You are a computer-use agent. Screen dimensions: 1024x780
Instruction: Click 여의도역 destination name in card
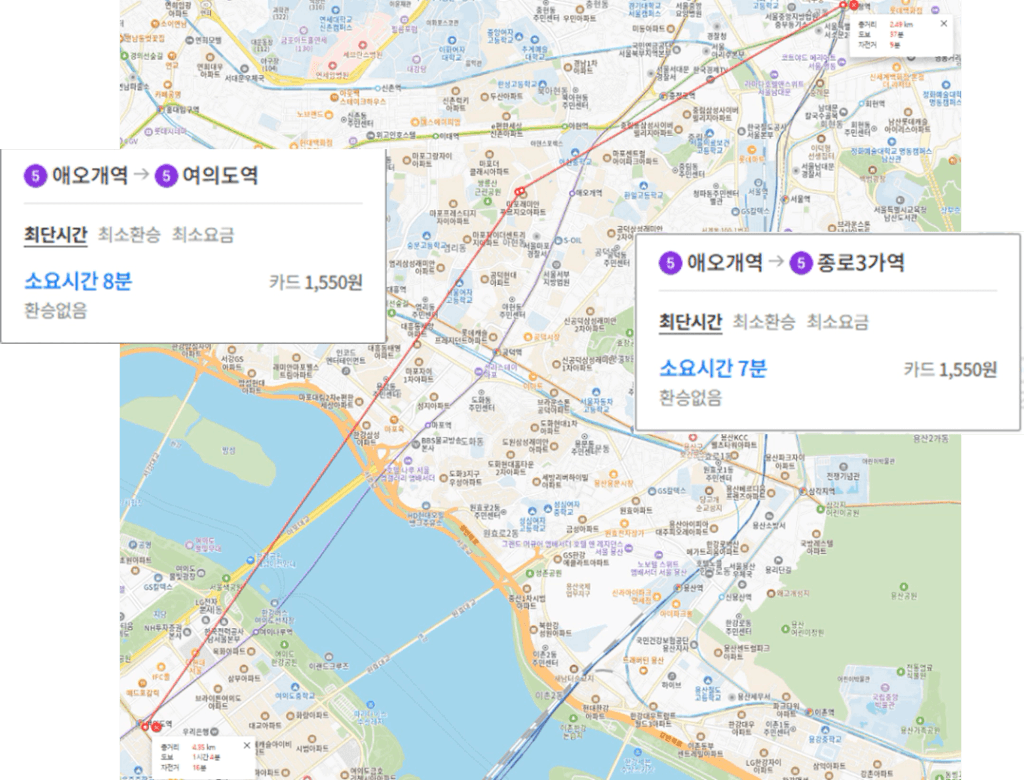(220, 175)
